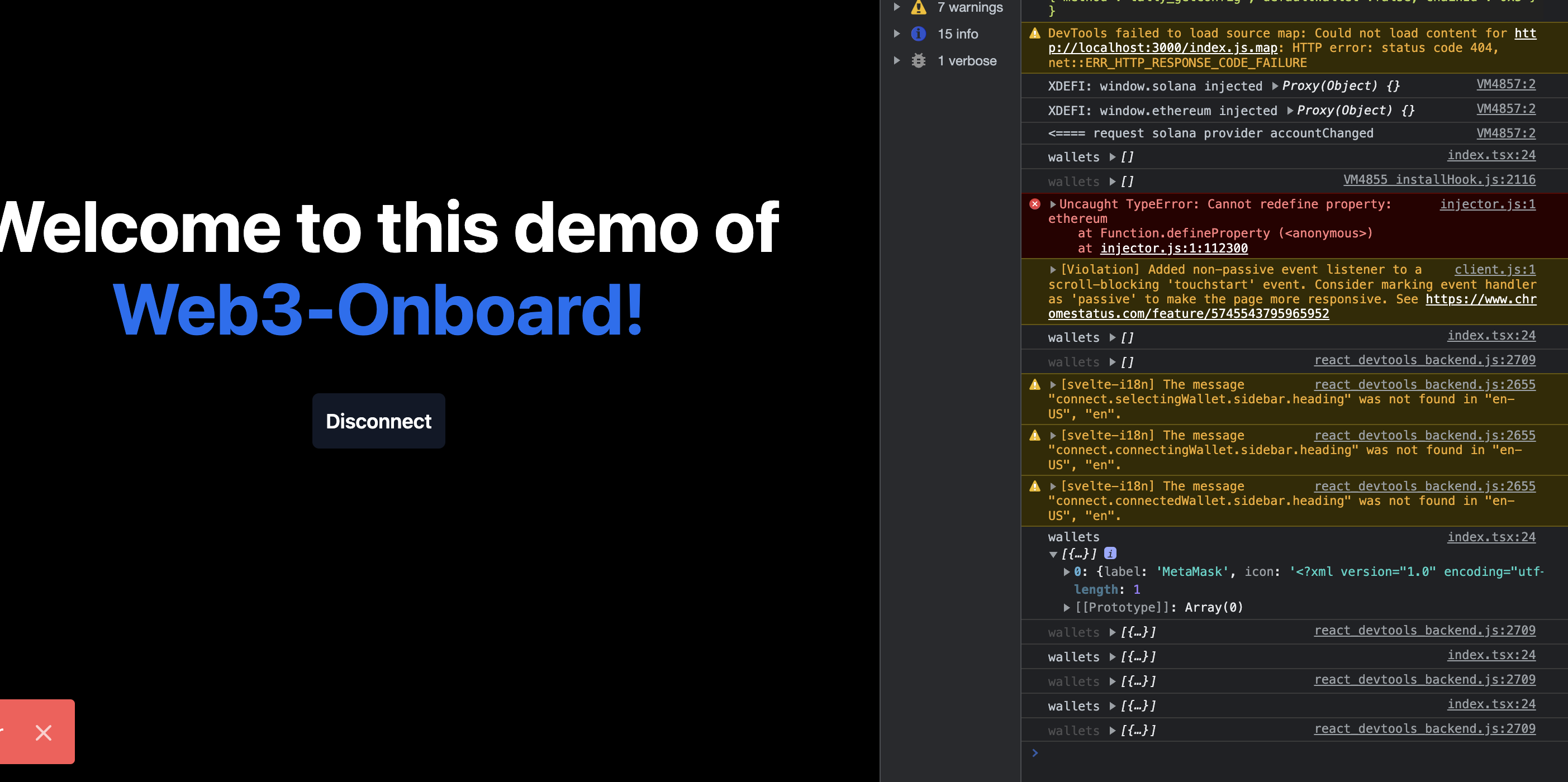Open the VM4855 installHook.js:2116 source link
The width and height of the screenshot is (1568, 782).
click(1439, 179)
